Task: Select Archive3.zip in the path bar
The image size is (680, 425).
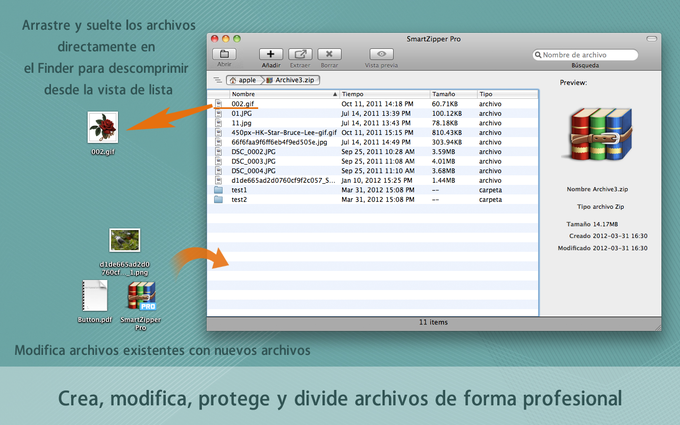Action: (291, 80)
